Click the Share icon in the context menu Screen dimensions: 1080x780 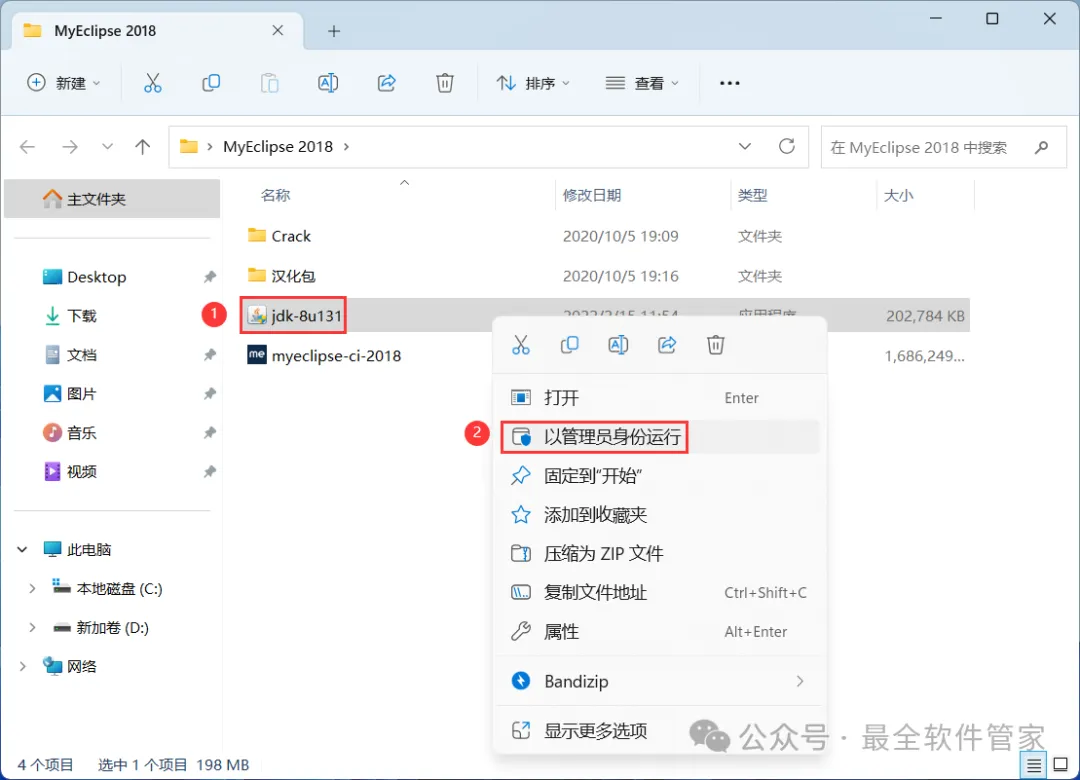tap(667, 345)
